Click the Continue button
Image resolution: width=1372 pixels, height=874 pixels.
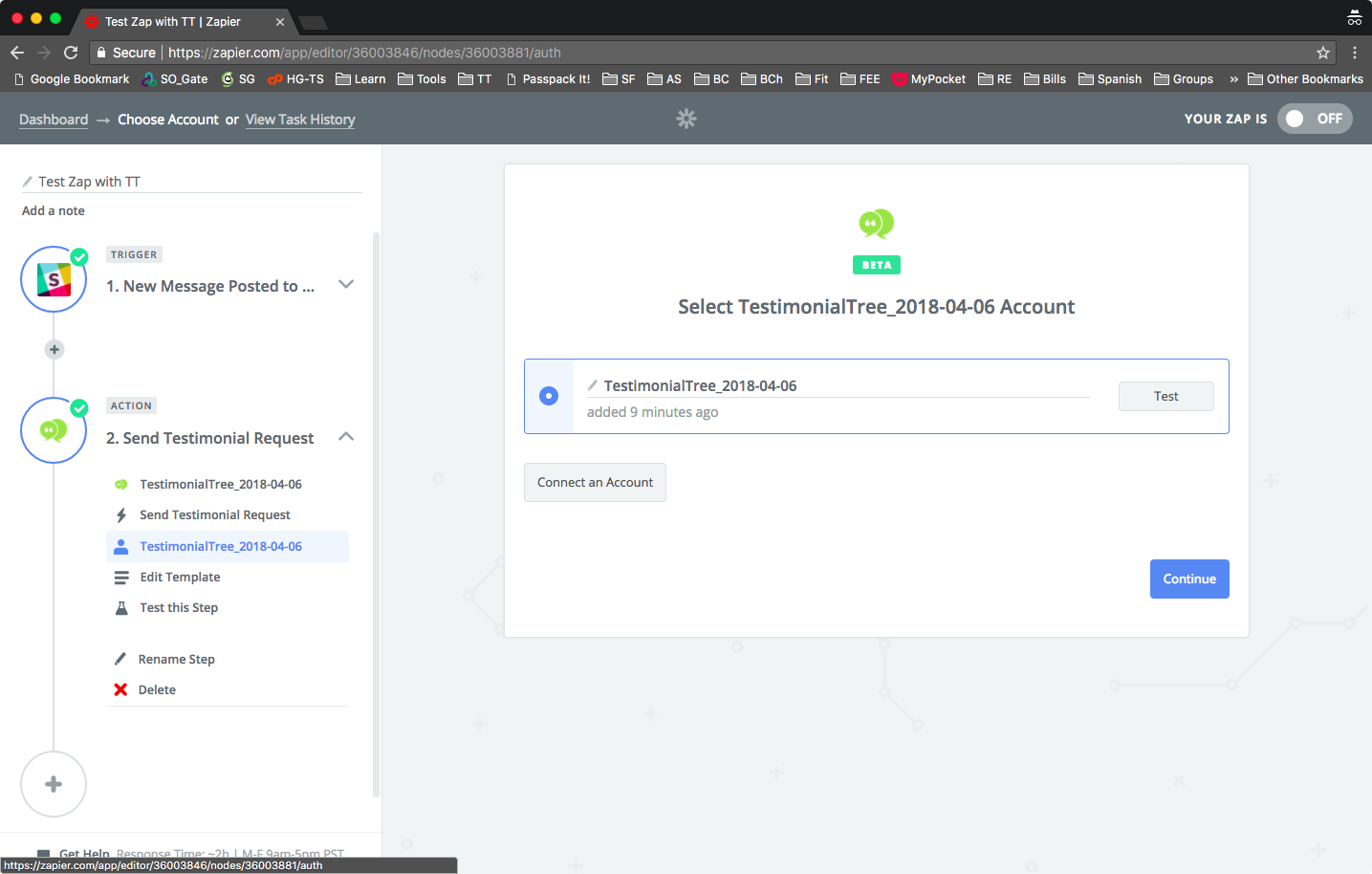(1189, 579)
